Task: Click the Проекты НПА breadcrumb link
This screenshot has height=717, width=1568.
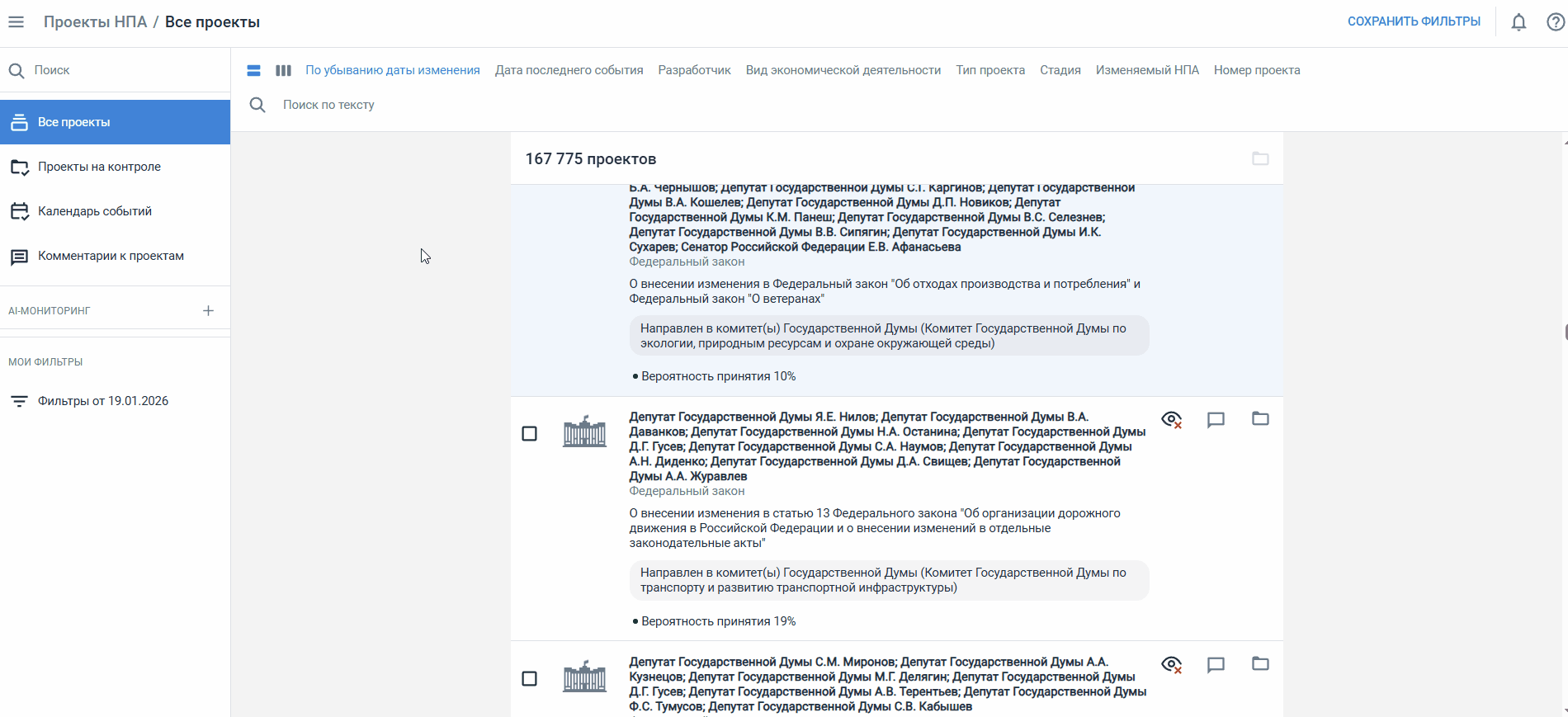Action: coord(95,22)
